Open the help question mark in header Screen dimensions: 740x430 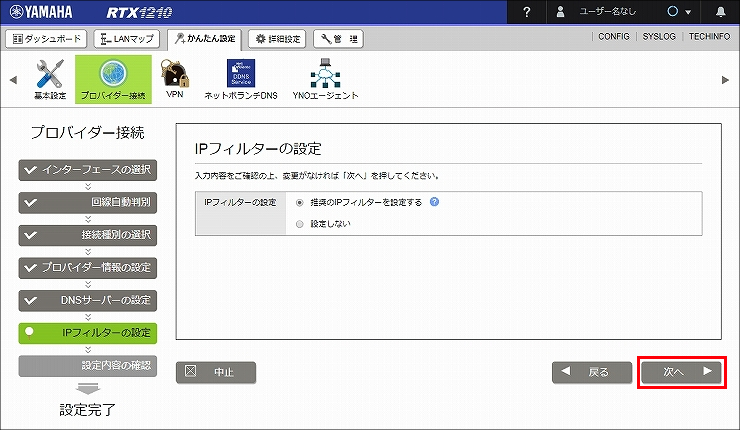[x=527, y=12]
